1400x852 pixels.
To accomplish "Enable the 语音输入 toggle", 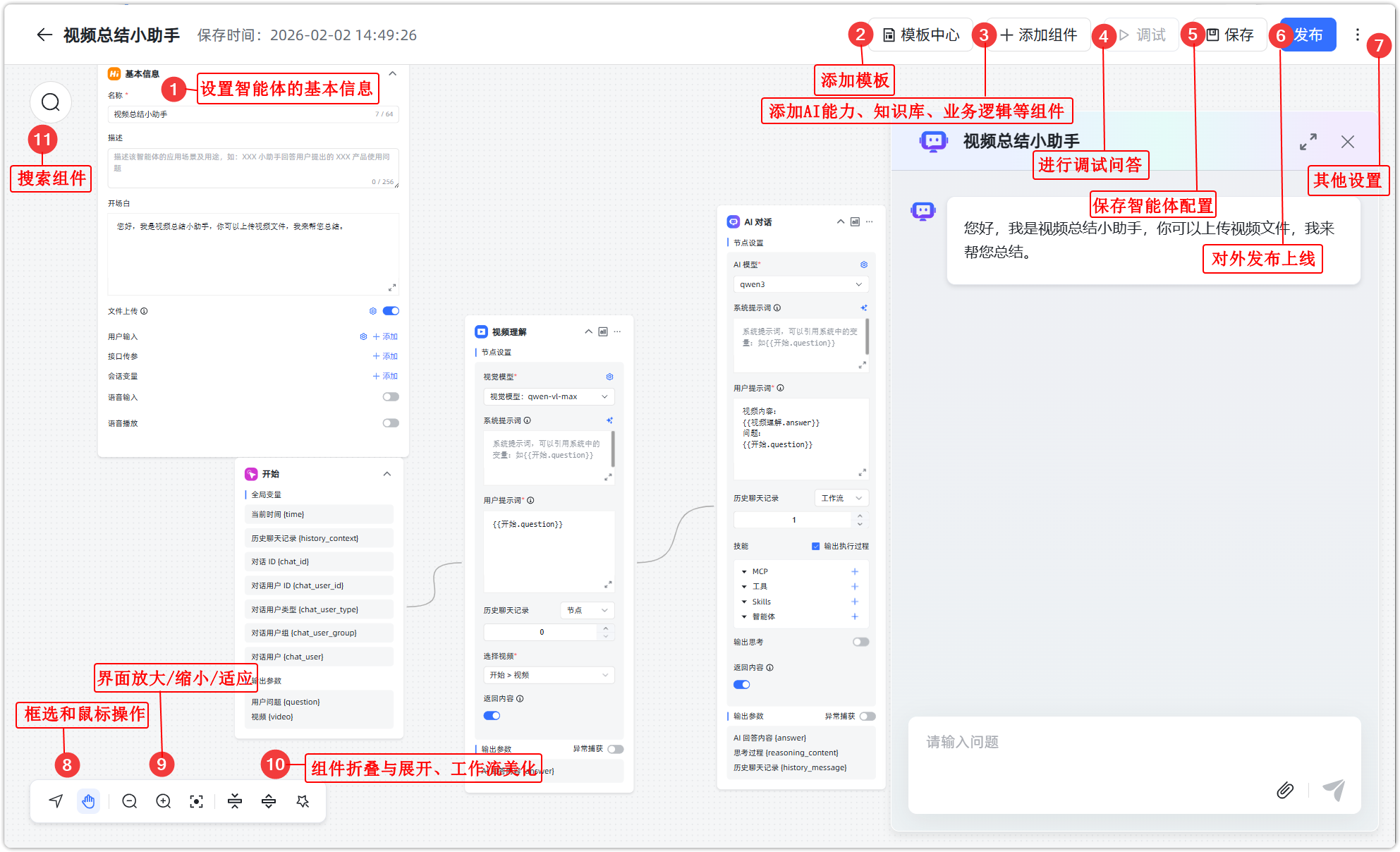I will 391,397.
